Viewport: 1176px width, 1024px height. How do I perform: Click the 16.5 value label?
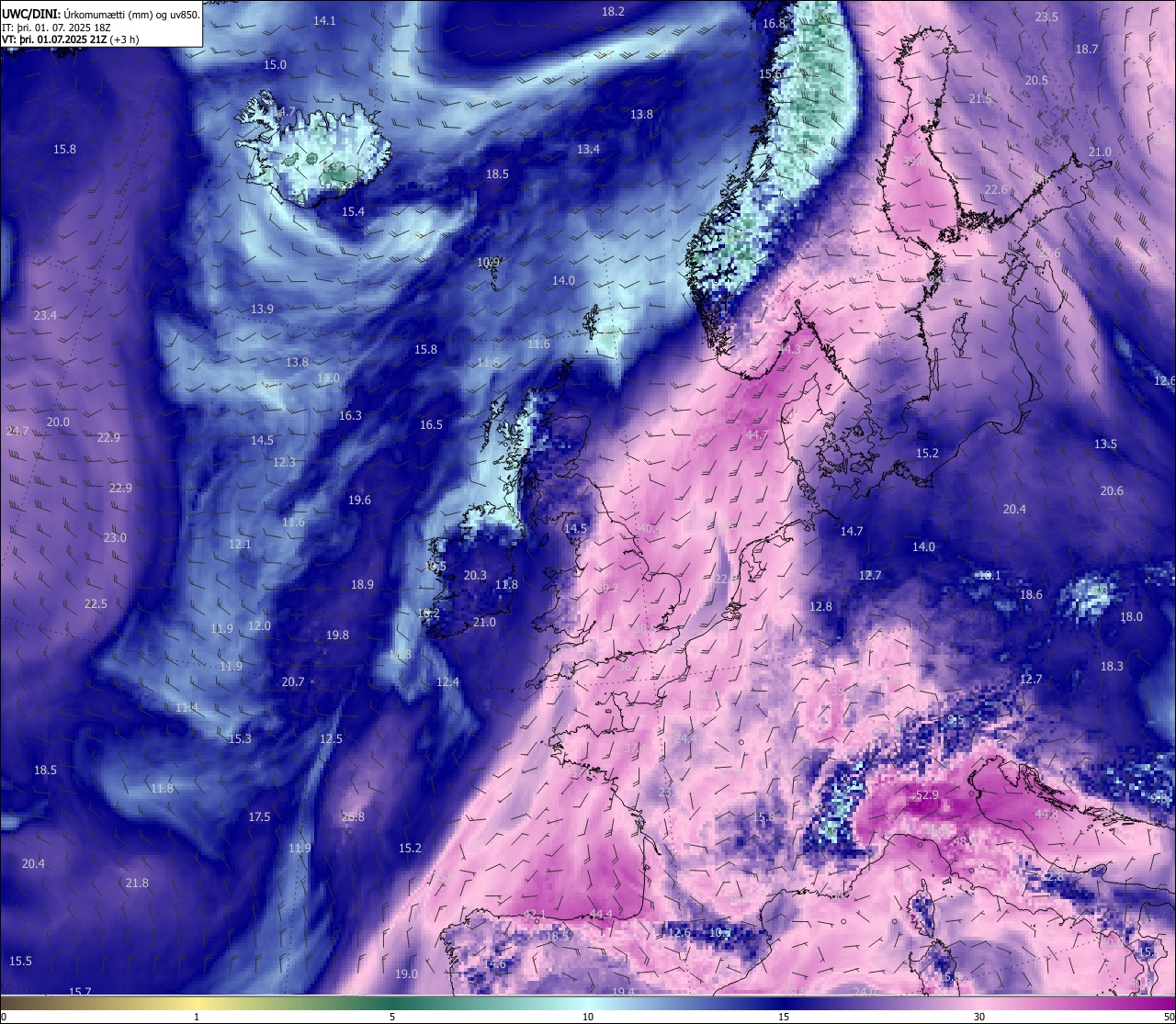click(x=431, y=424)
